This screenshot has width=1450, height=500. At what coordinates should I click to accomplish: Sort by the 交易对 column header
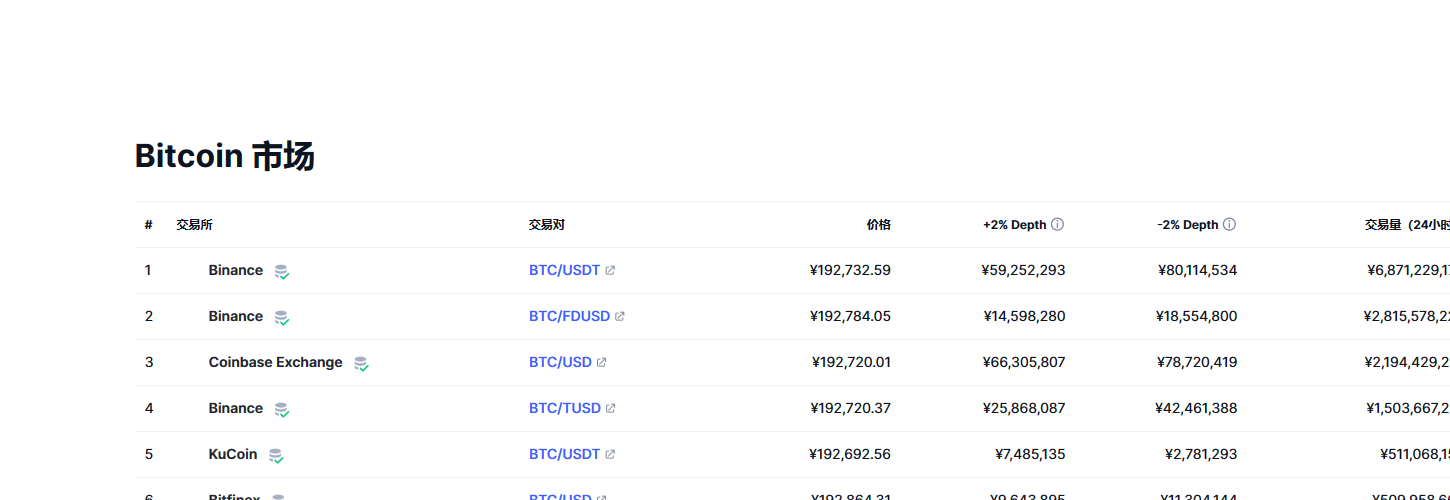pyautogui.click(x=547, y=225)
